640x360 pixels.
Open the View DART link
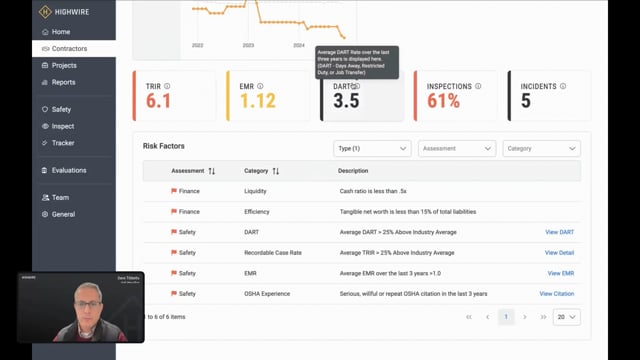[559, 232]
